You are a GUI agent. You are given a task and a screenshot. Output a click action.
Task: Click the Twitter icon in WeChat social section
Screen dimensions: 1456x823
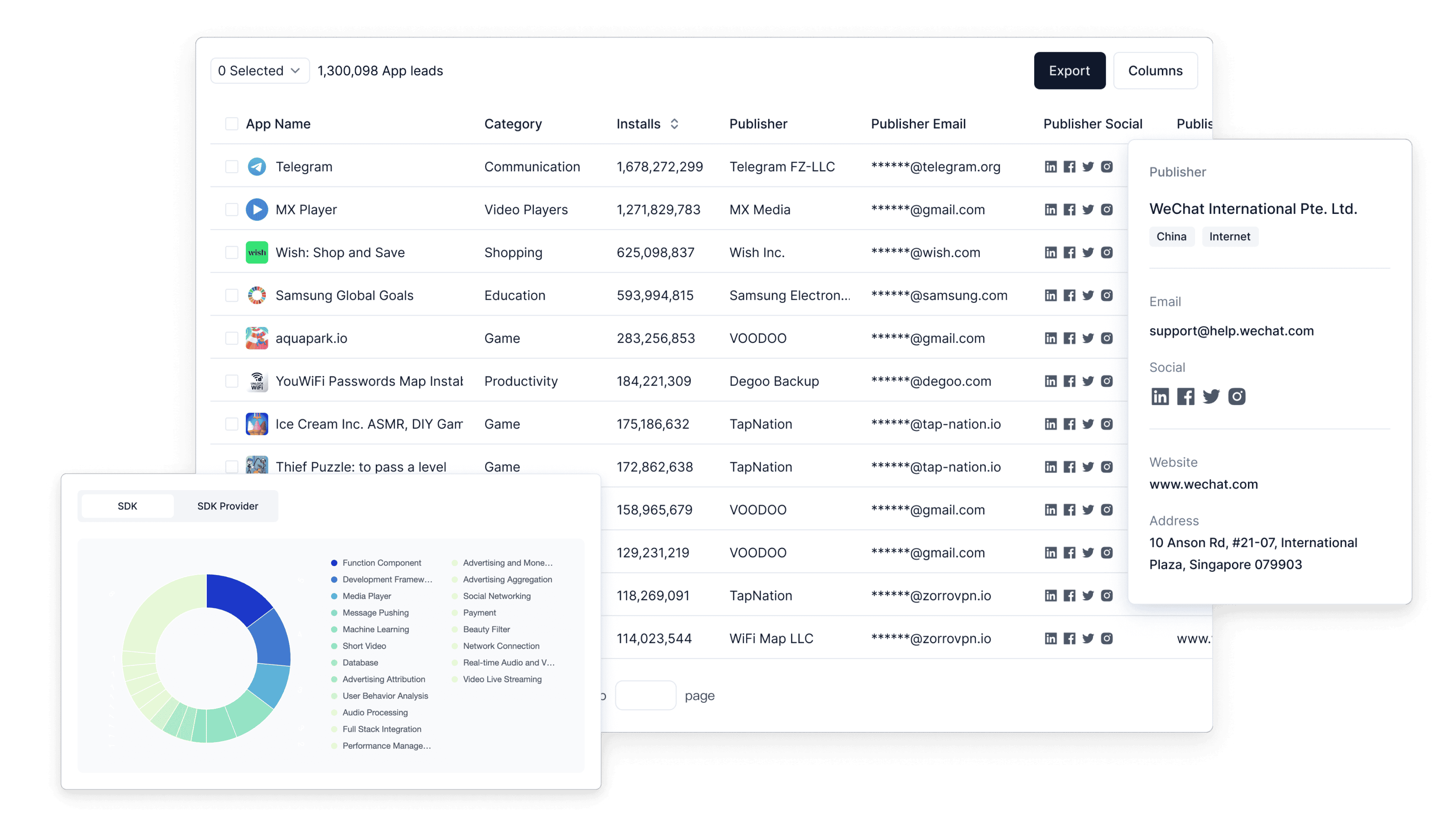[x=1211, y=397]
